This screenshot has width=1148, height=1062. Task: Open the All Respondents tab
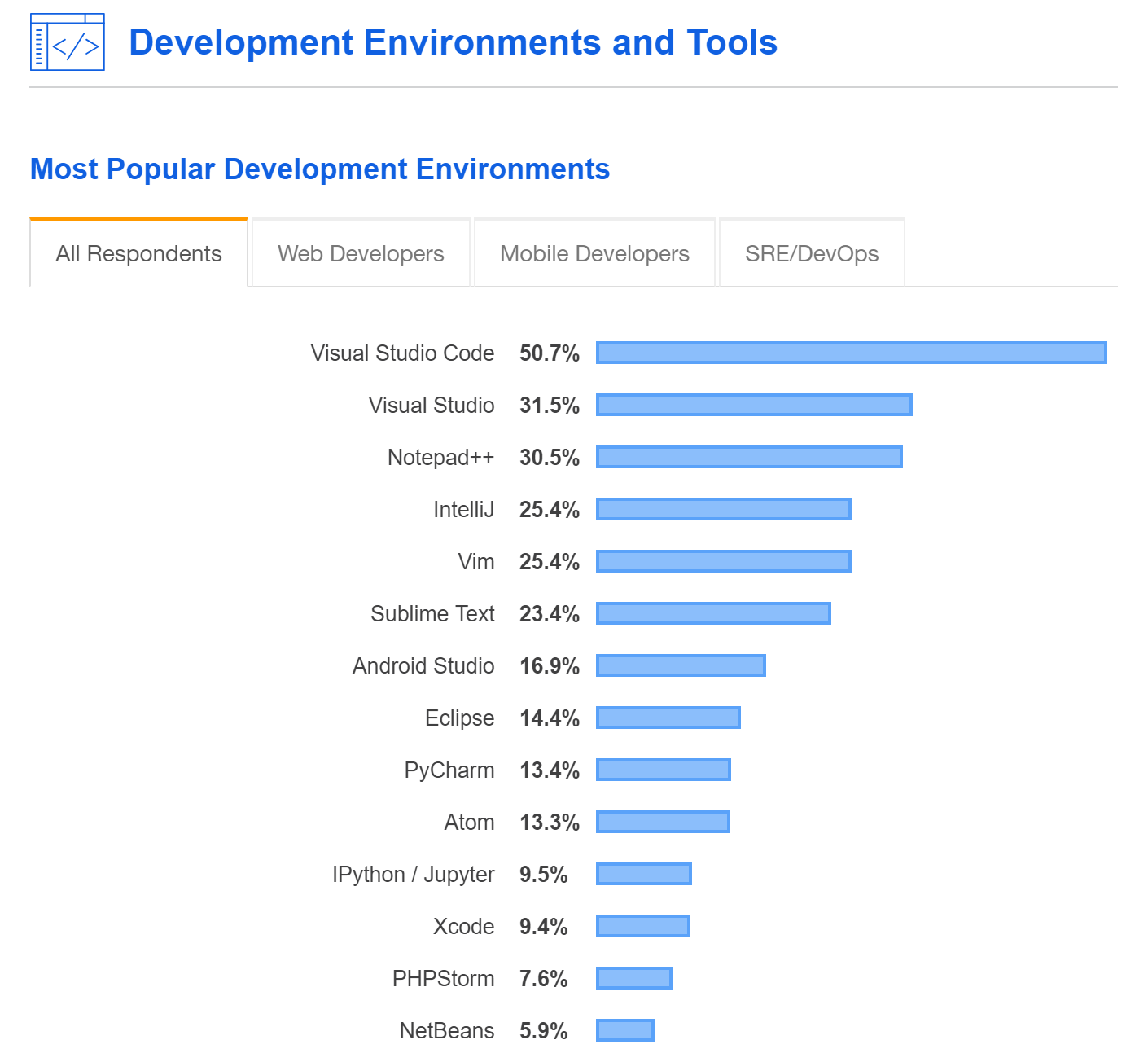tap(138, 253)
